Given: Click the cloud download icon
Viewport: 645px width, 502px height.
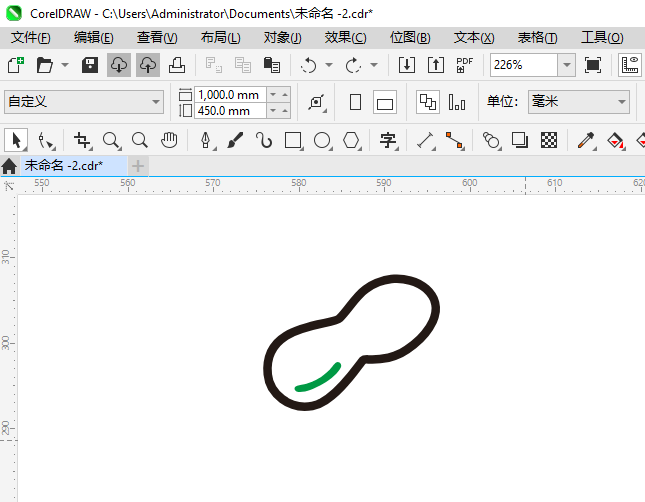Looking at the screenshot, I should pos(119,65).
